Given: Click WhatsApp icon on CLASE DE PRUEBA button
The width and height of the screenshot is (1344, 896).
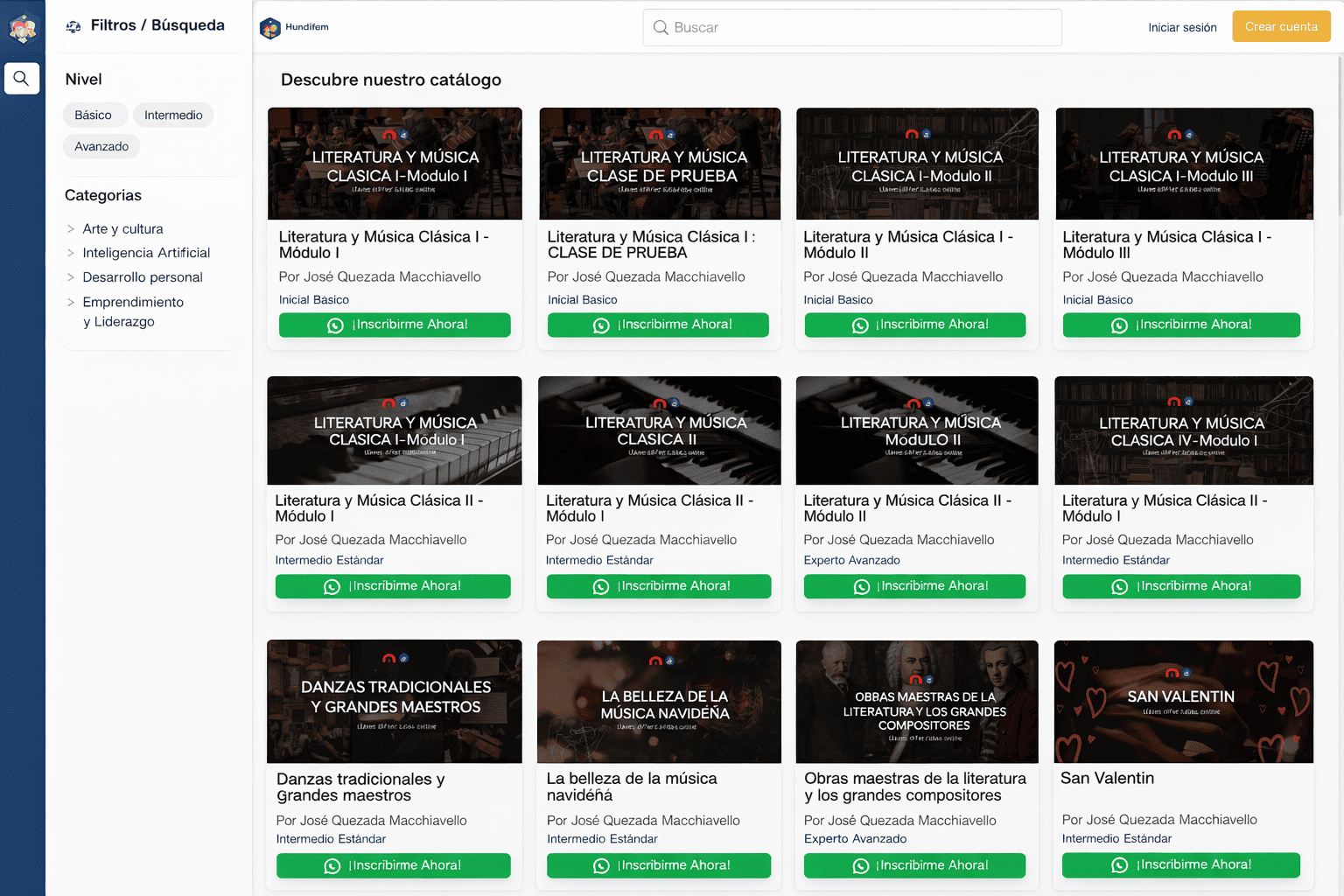Looking at the screenshot, I should [601, 325].
